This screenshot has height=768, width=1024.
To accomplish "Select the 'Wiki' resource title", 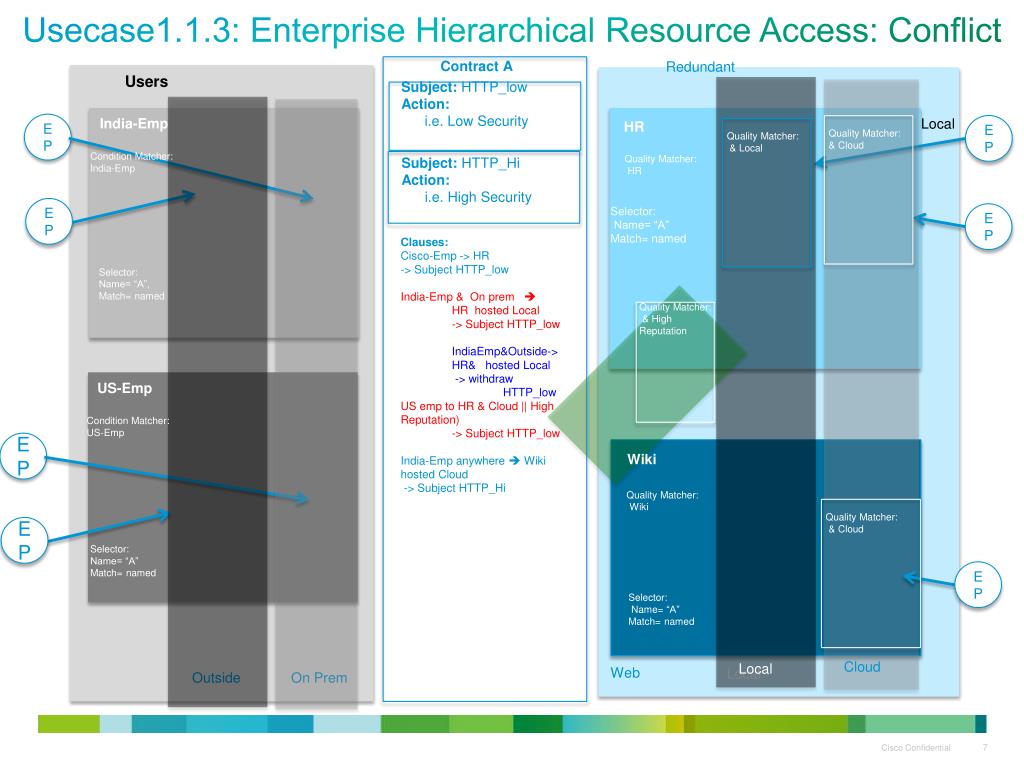I will [x=641, y=459].
